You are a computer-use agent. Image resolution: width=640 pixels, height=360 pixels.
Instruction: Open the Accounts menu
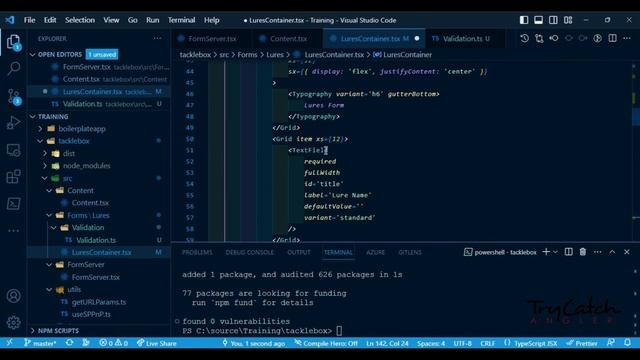[13, 296]
